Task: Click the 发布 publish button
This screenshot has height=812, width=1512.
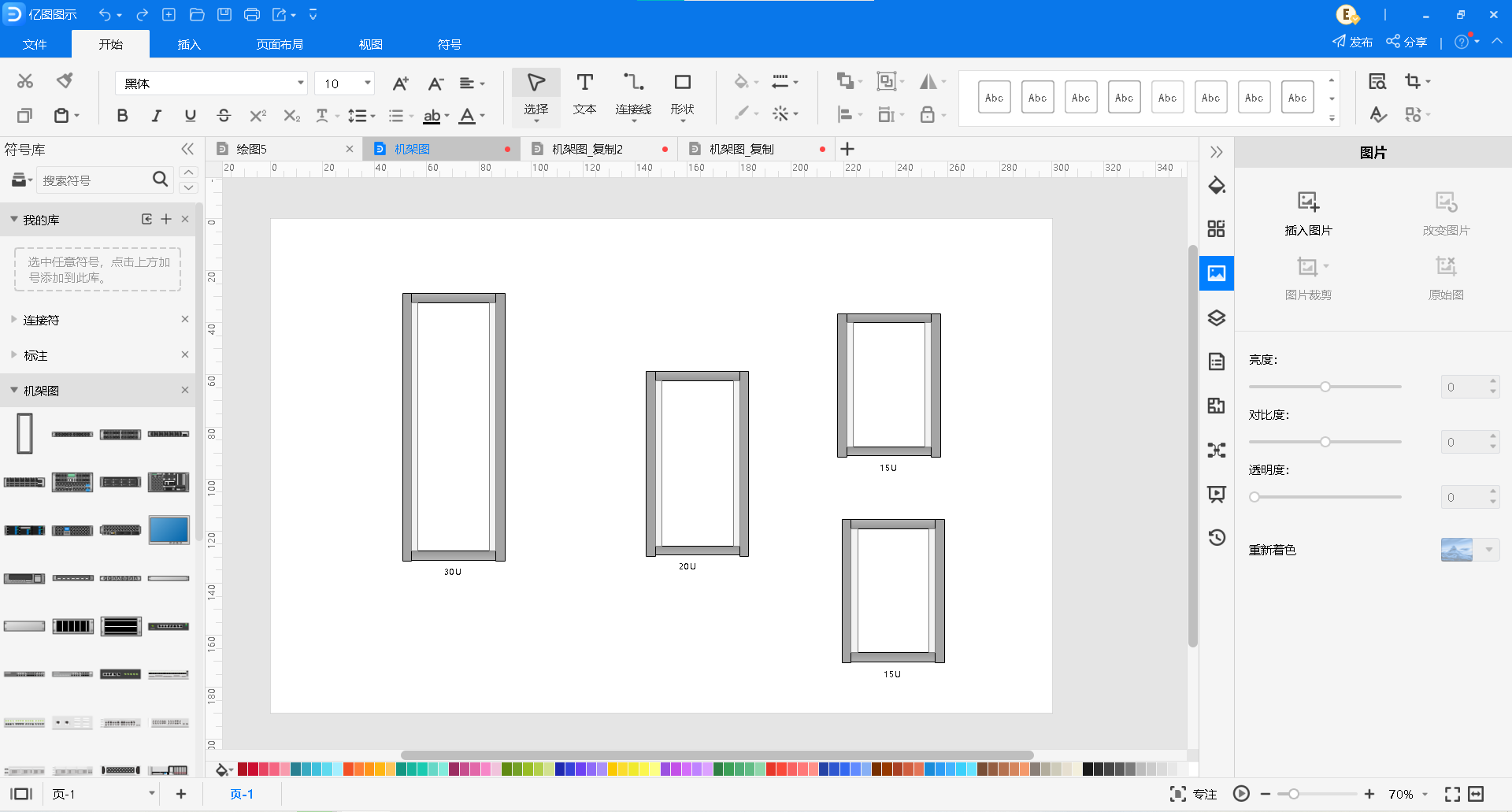Action: 1352,42
